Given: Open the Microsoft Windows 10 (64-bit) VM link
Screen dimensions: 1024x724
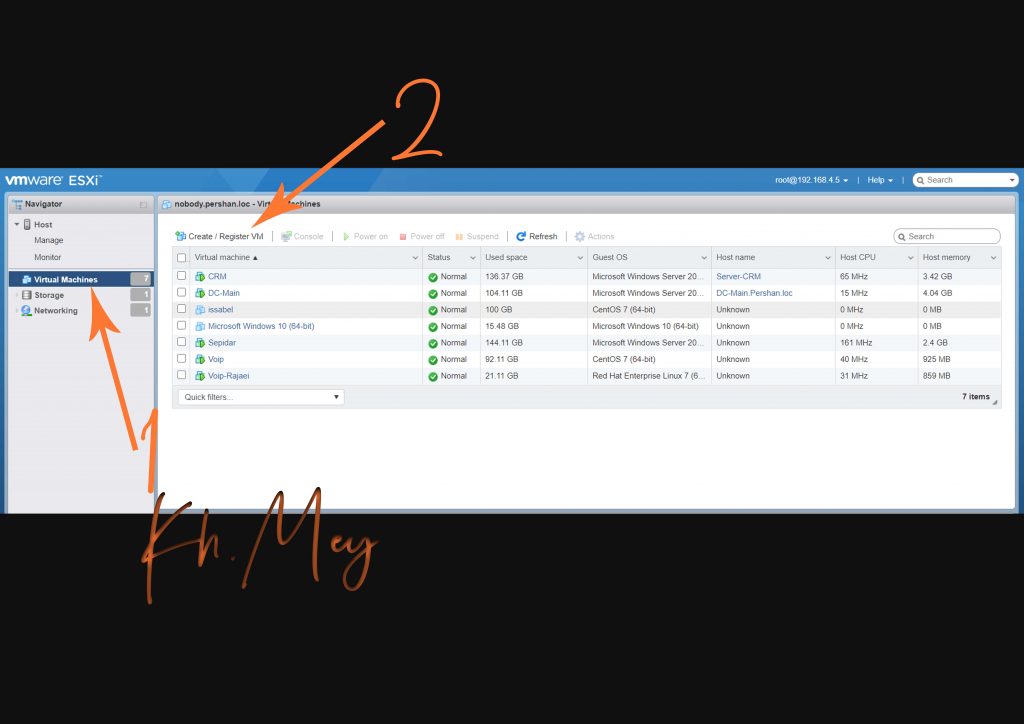Looking at the screenshot, I should [x=261, y=326].
